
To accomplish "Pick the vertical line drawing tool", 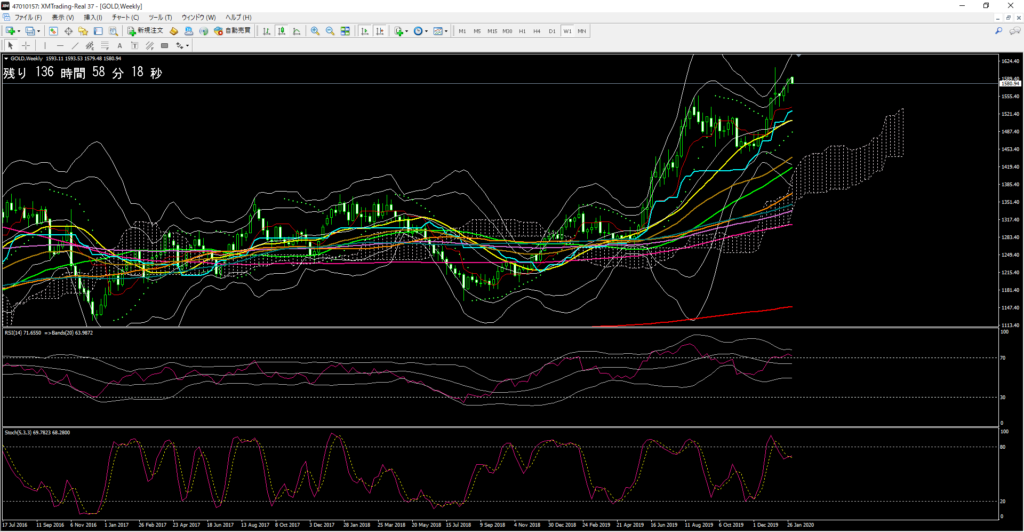I will [x=44, y=46].
